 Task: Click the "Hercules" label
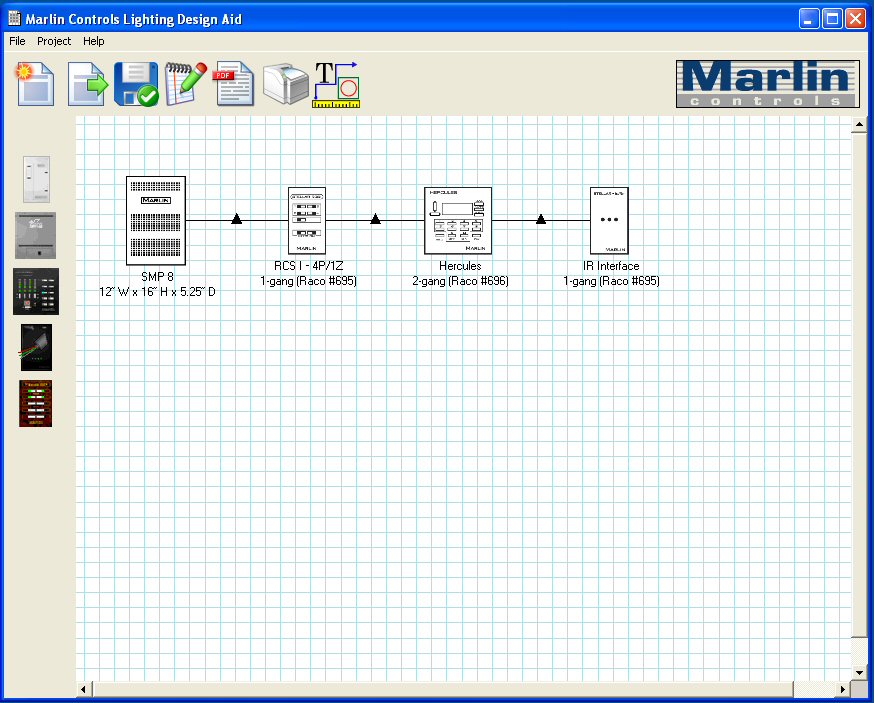(460, 266)
